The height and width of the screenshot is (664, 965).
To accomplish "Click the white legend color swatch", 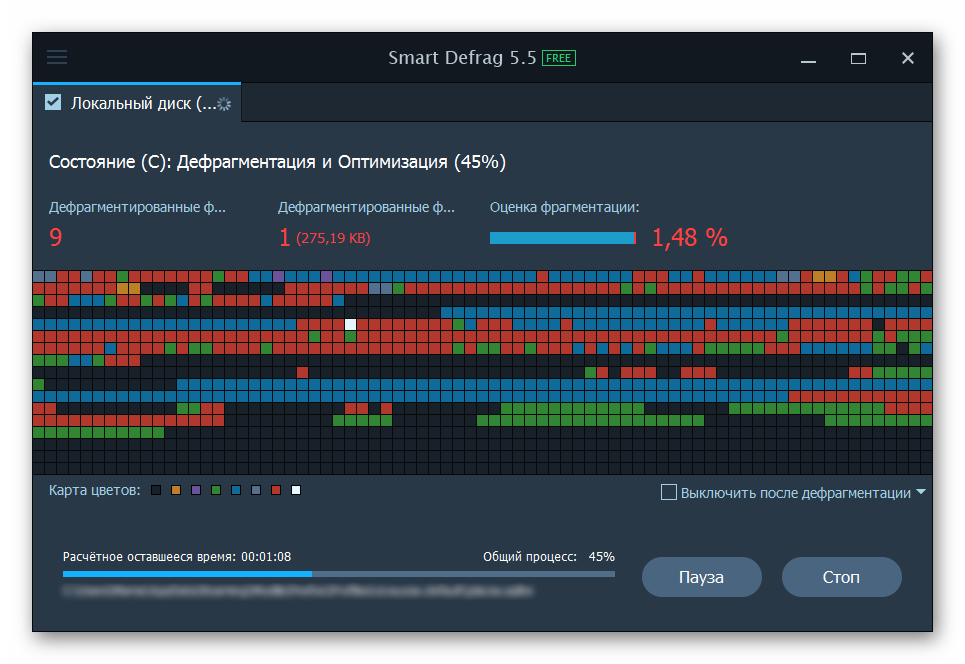I will tap(296, 490).
